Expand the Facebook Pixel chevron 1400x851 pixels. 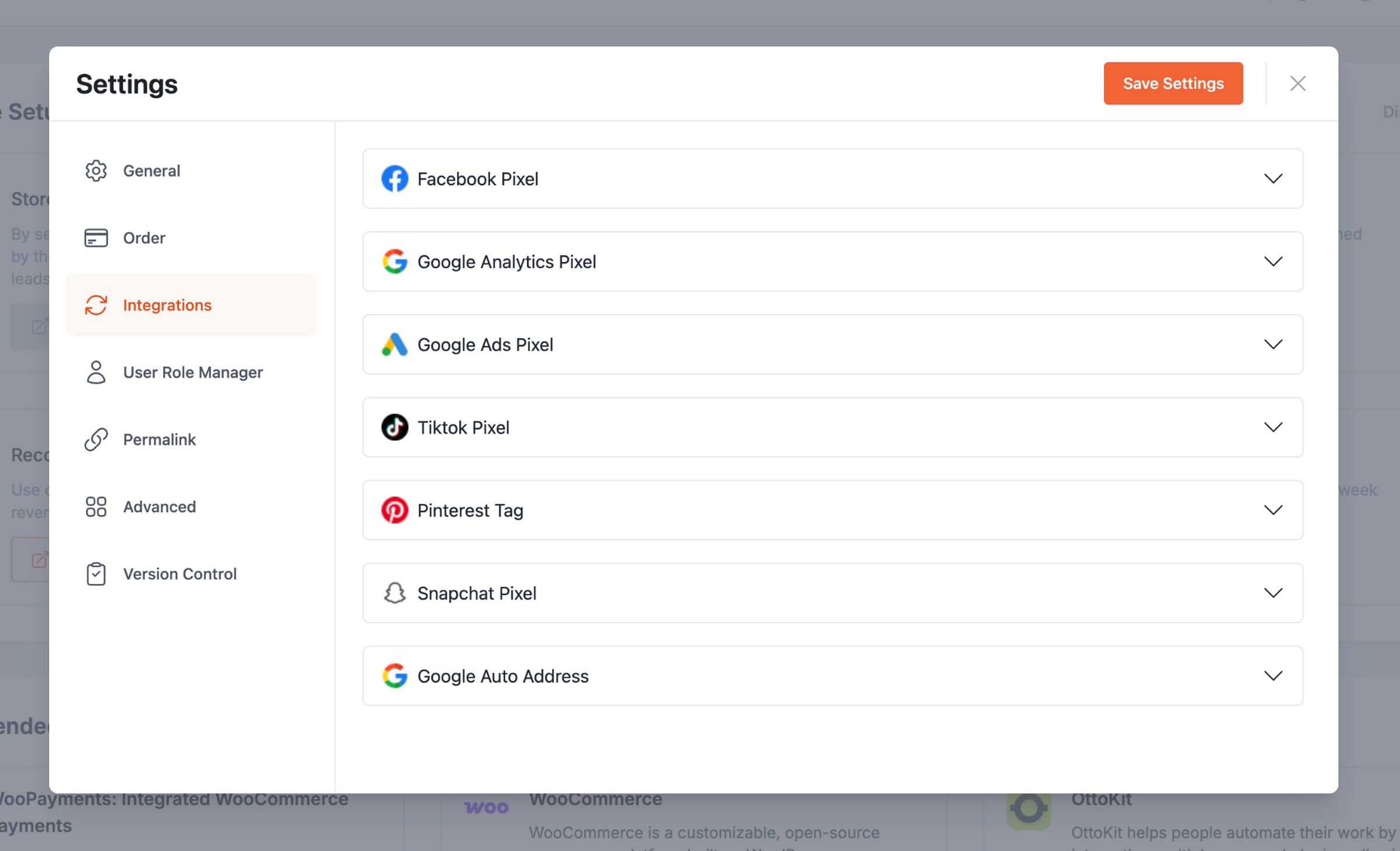tap(1273, 179)
